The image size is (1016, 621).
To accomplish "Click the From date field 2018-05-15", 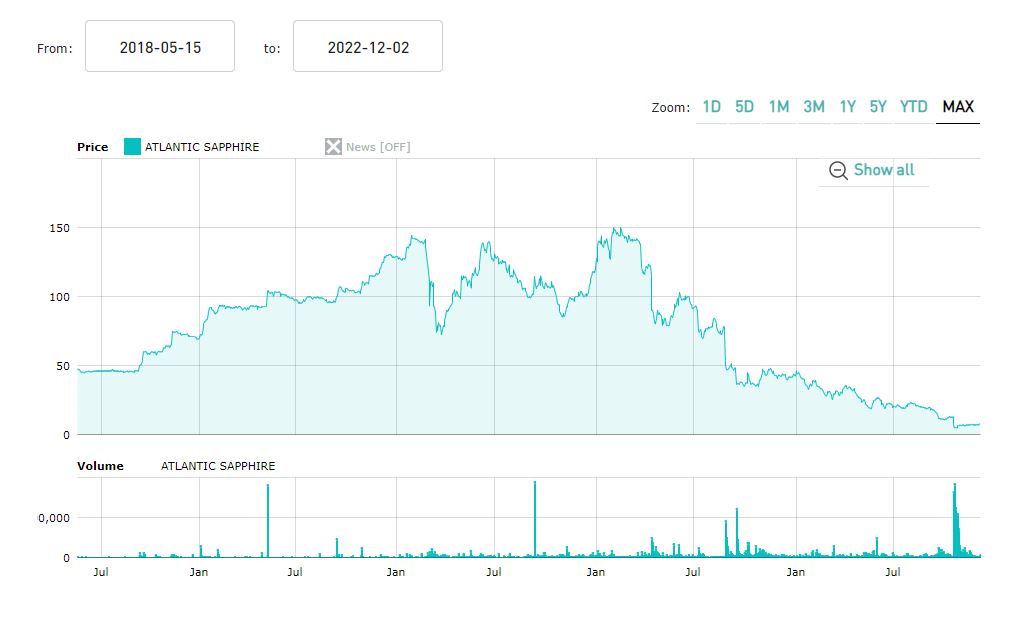I will point(160,47).
